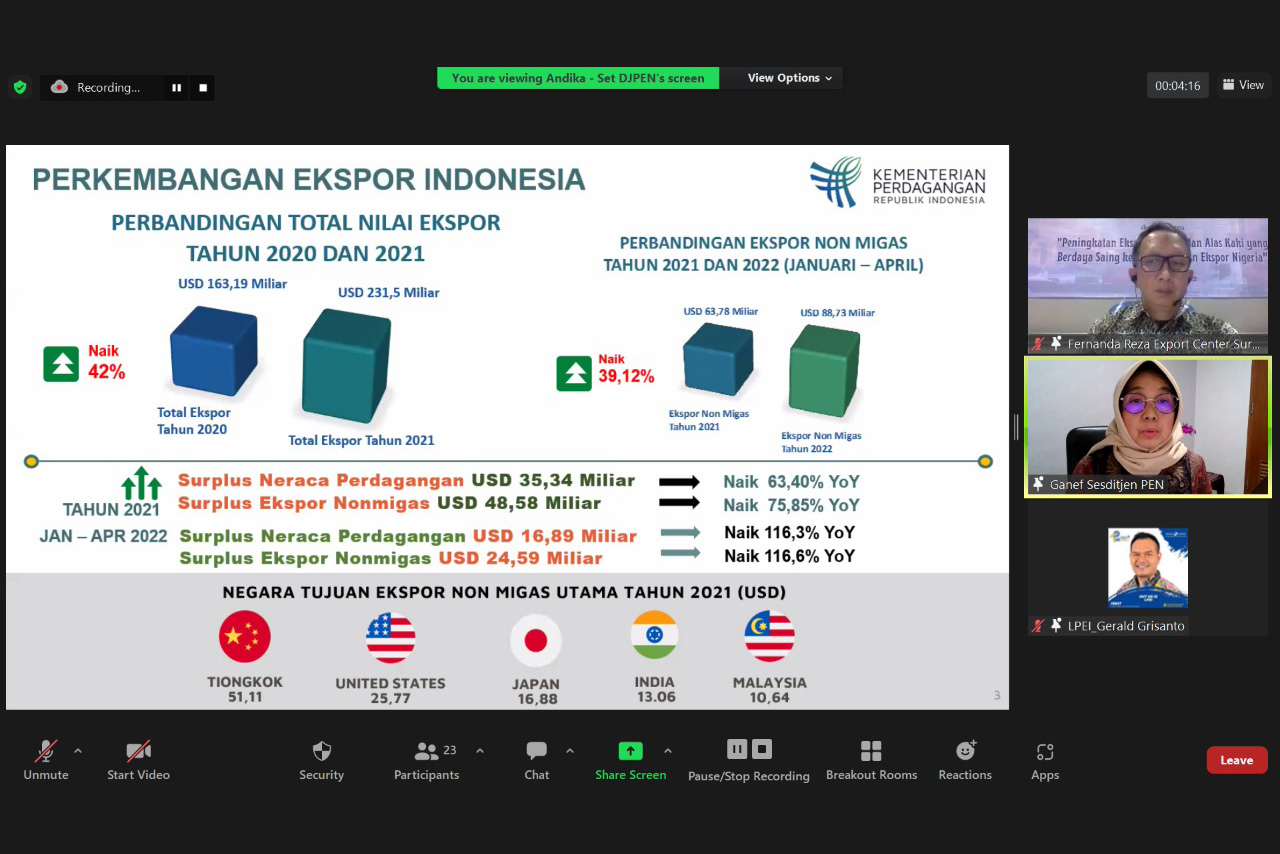This screenshot has height=854, width=1280.
Task: Open the Participants panel
Action: [427, 752]
